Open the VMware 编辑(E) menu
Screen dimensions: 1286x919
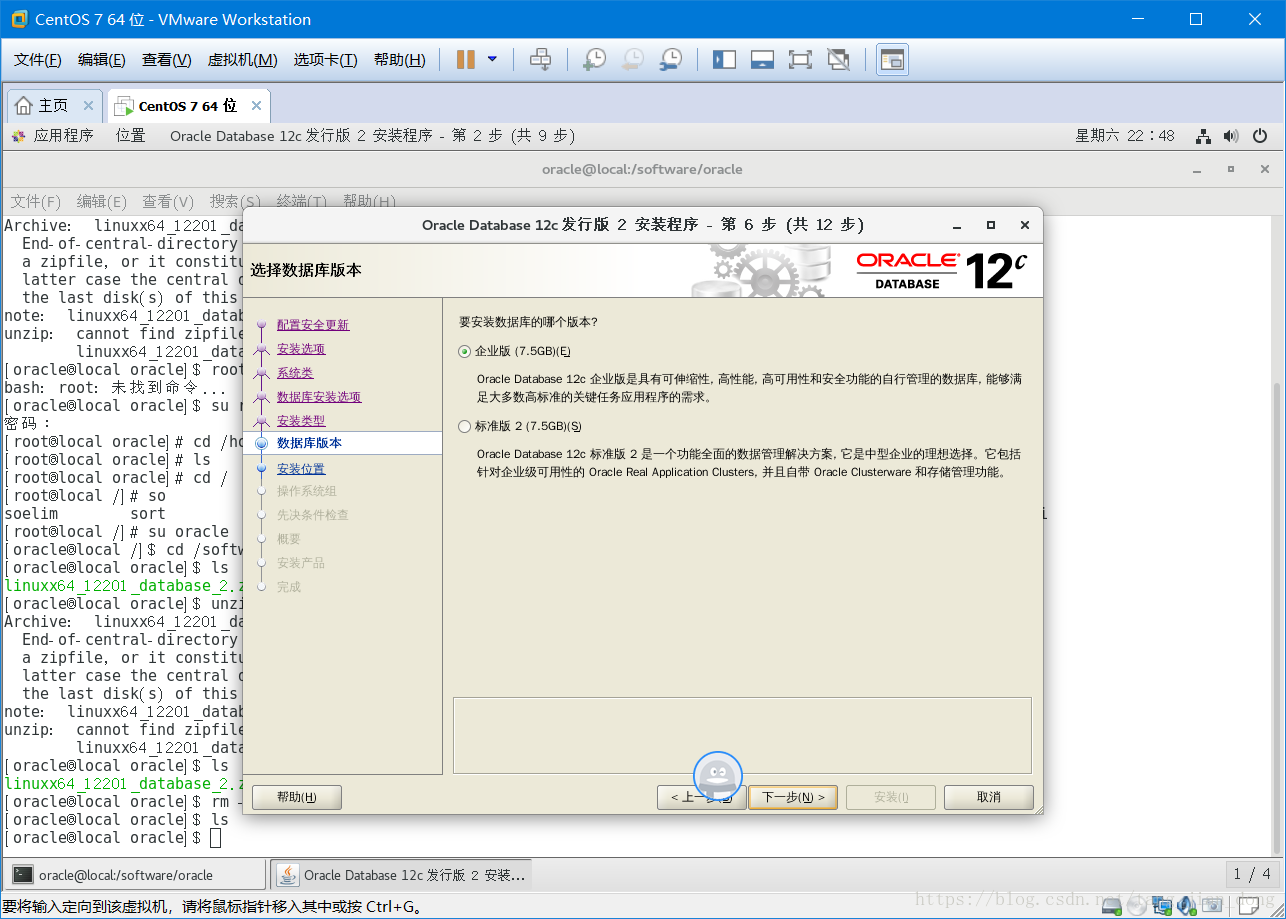point(102,60)
